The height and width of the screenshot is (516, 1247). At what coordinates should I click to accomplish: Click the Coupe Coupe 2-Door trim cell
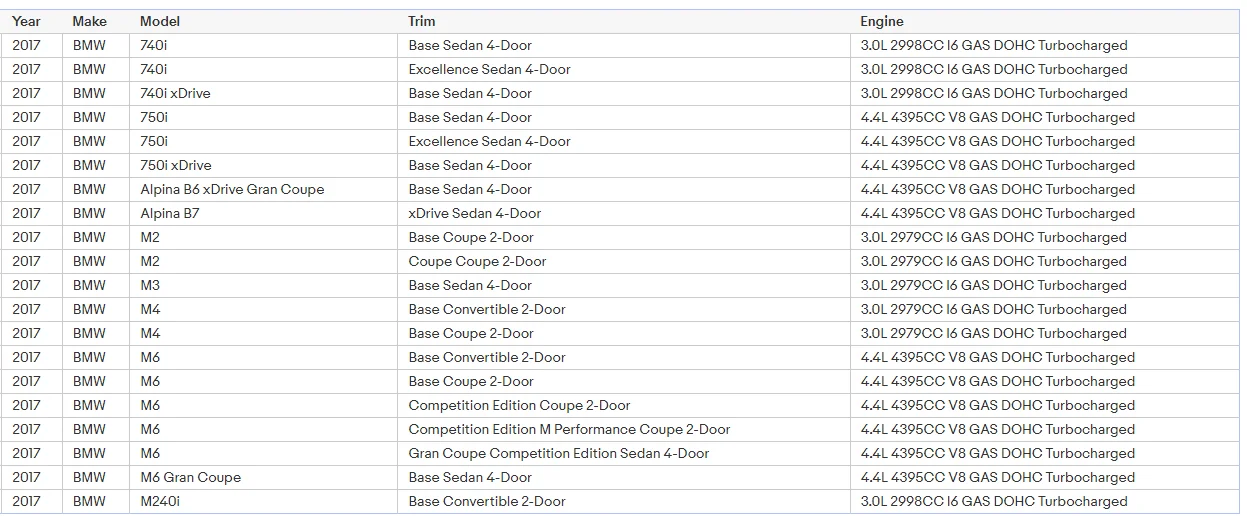pos(477,261)
